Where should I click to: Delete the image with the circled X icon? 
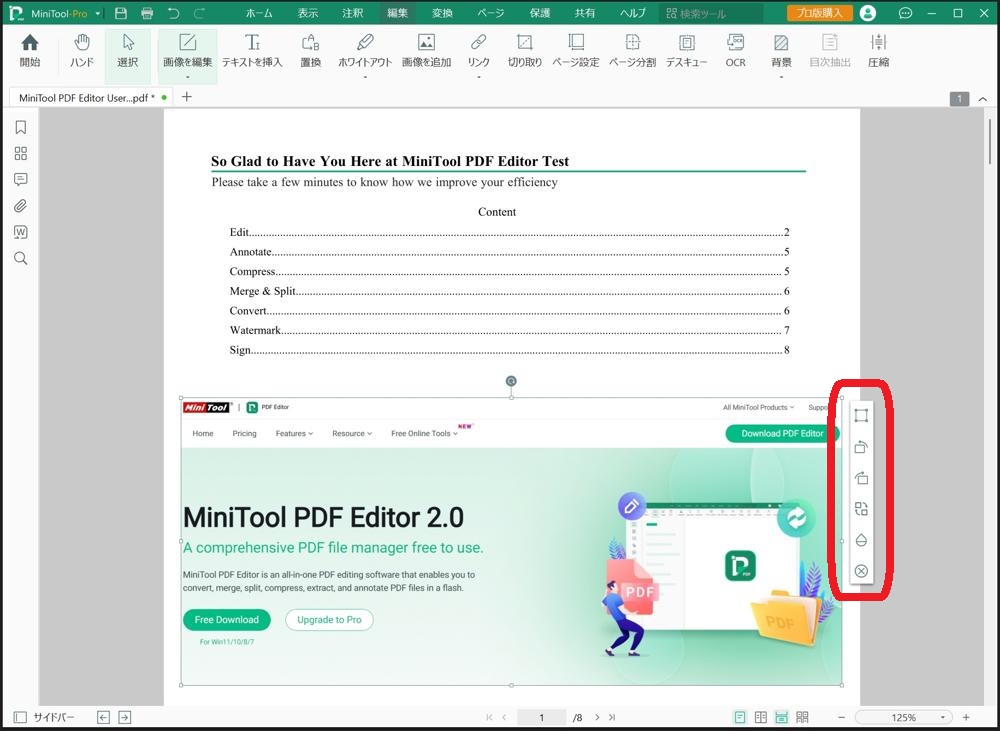(x=861, y=571)
